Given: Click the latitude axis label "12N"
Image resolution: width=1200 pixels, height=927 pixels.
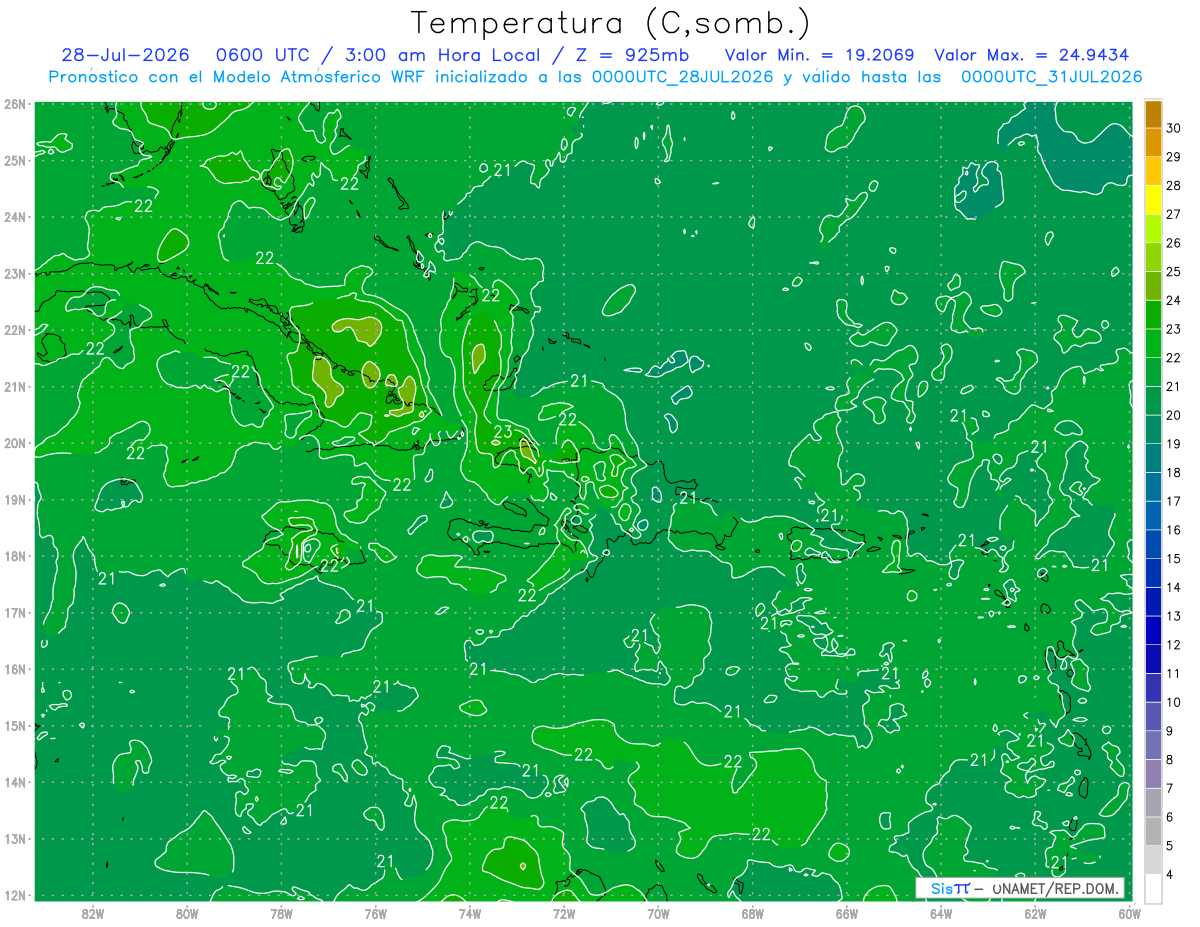Looking at the screenshot, I should [14, 895].
